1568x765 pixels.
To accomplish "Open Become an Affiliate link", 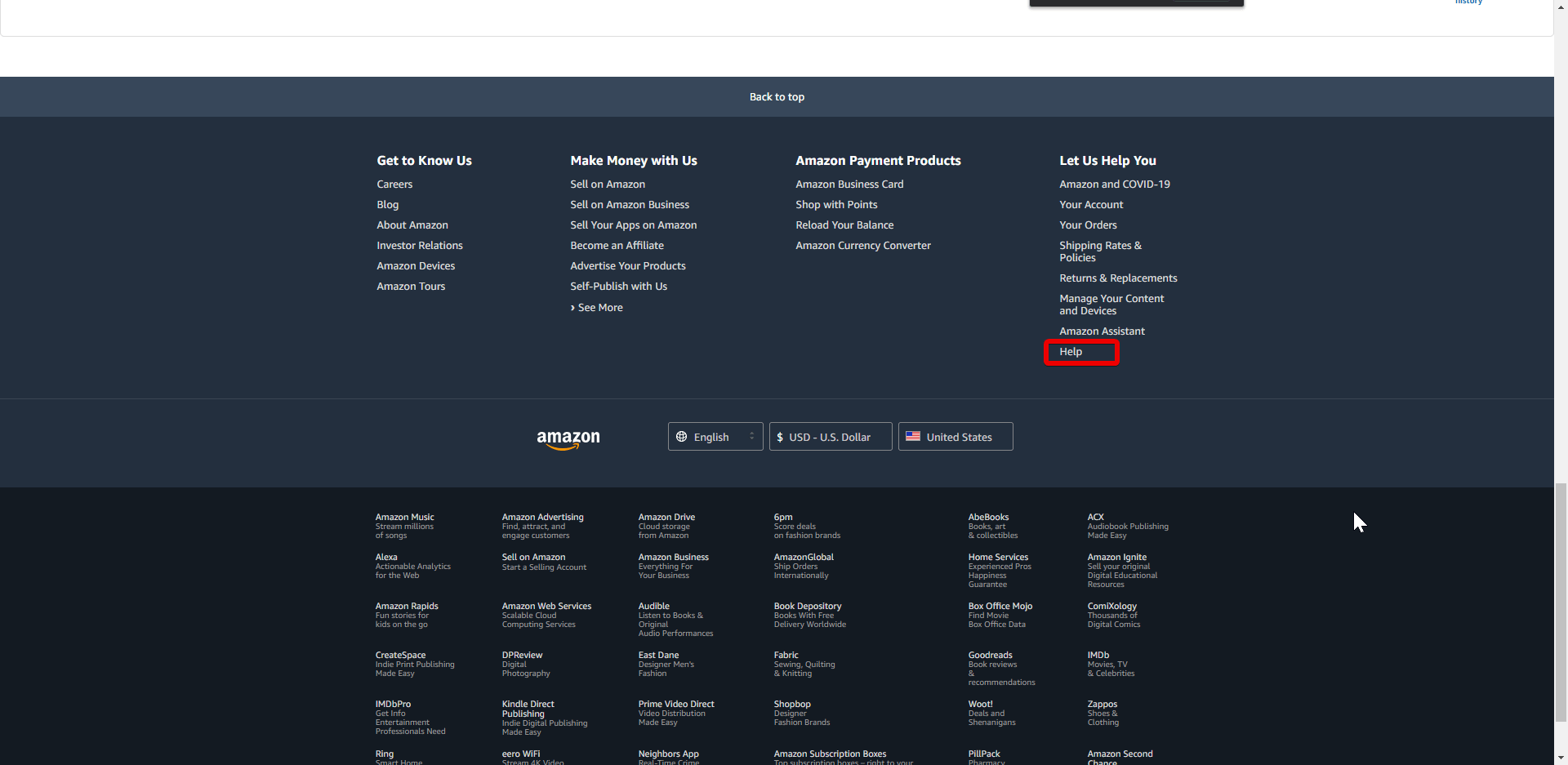I will tap(617, 246).
